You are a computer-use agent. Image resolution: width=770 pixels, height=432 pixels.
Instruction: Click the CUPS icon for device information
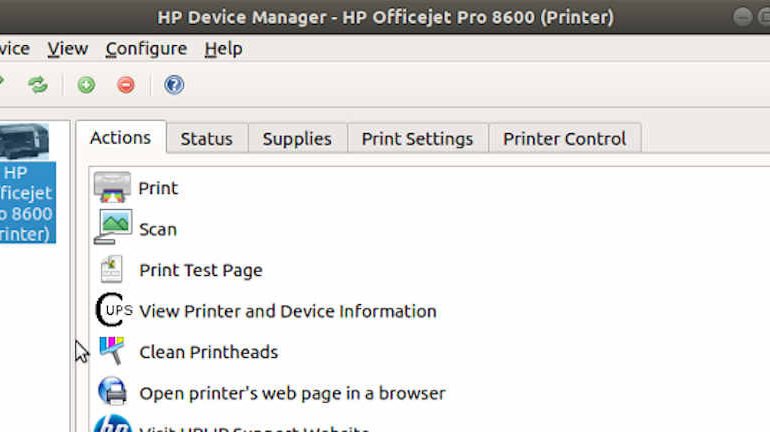coord(113,310)
